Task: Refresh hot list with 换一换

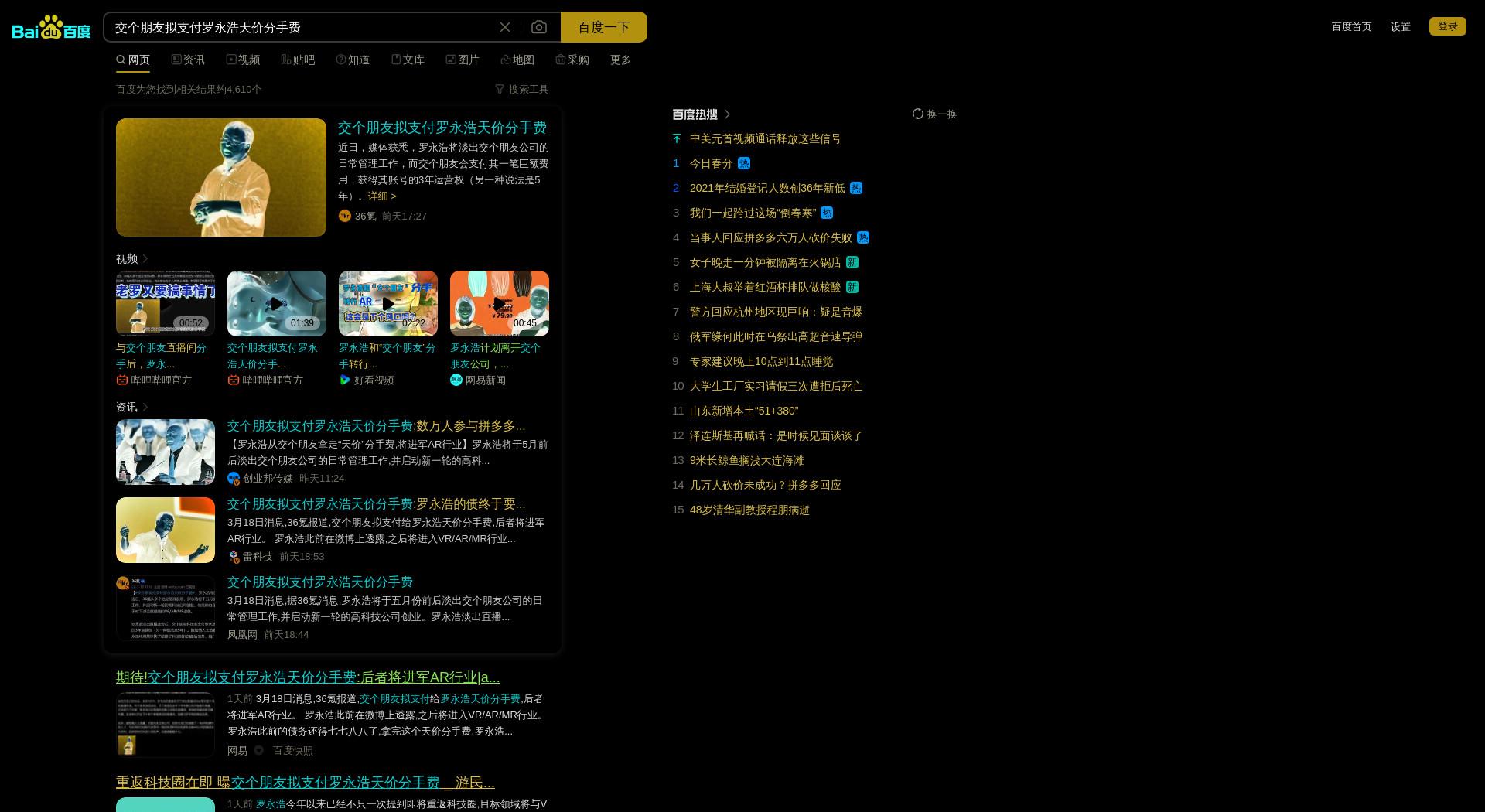Action: [934, 114]
